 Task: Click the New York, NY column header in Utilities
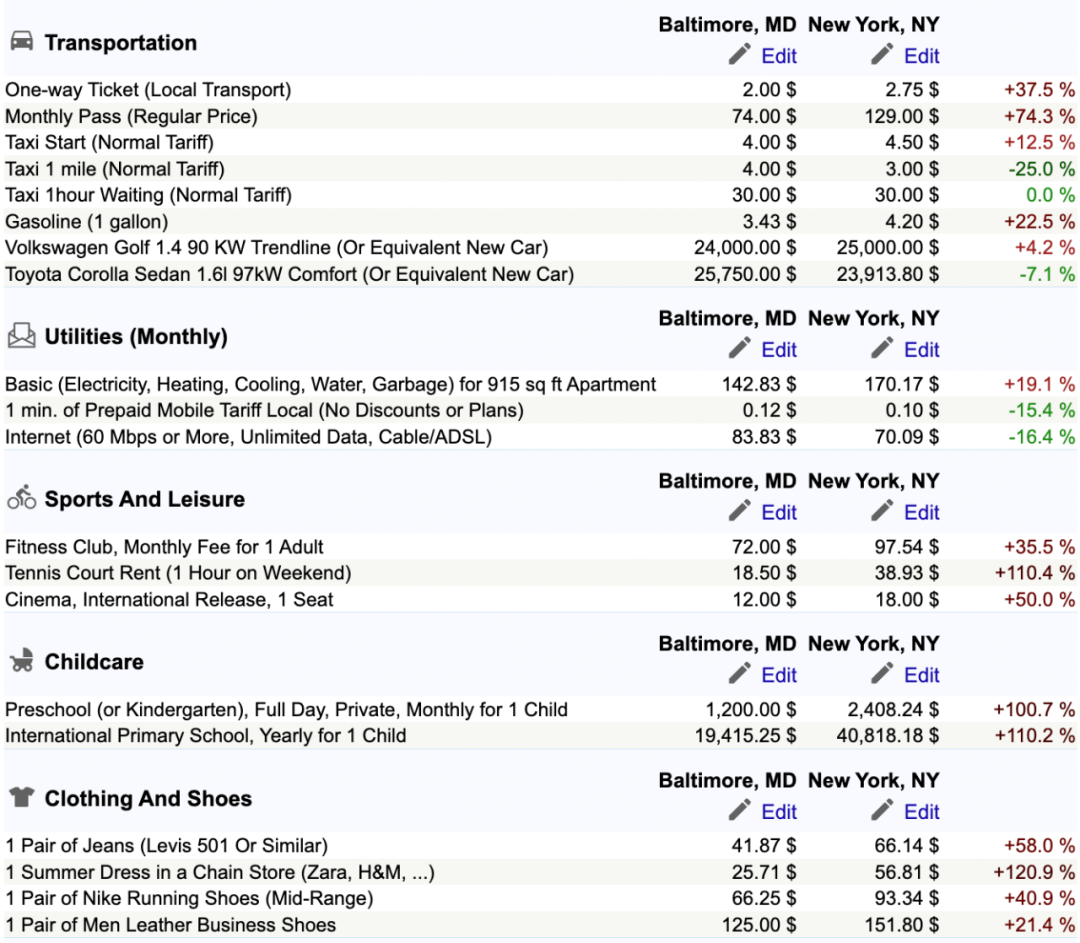tap(873, 318)
